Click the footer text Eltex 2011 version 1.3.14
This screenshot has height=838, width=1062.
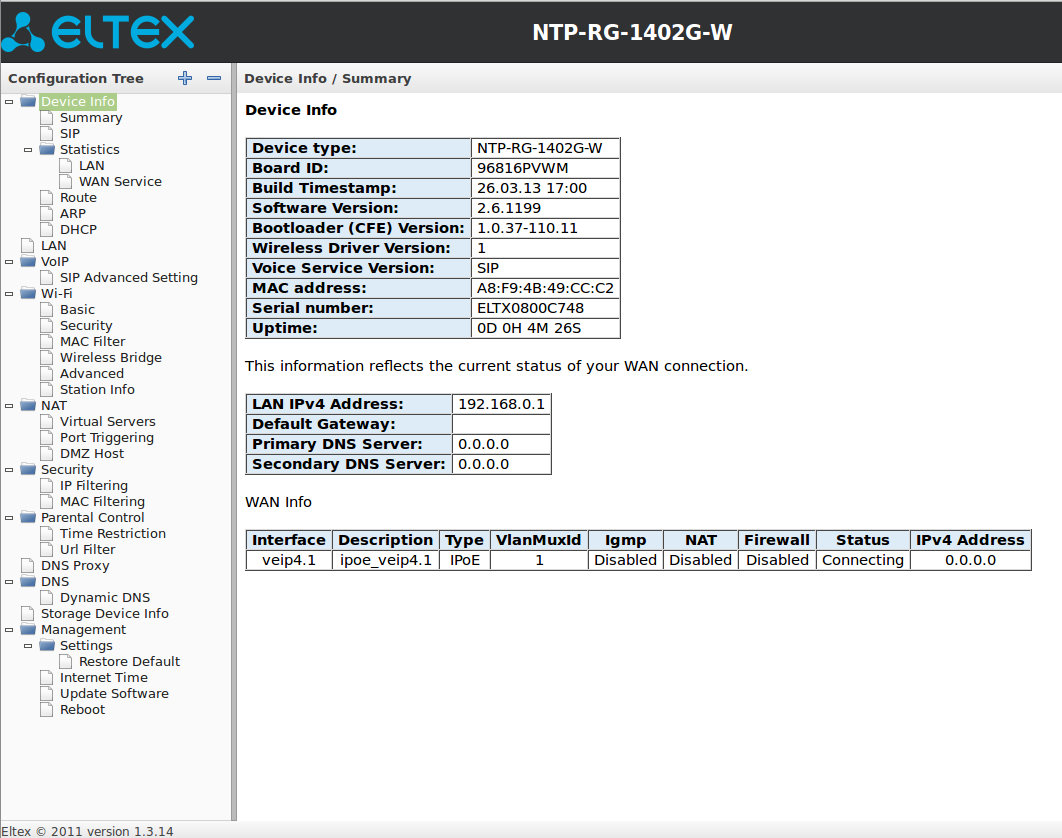tap(87, 831)
